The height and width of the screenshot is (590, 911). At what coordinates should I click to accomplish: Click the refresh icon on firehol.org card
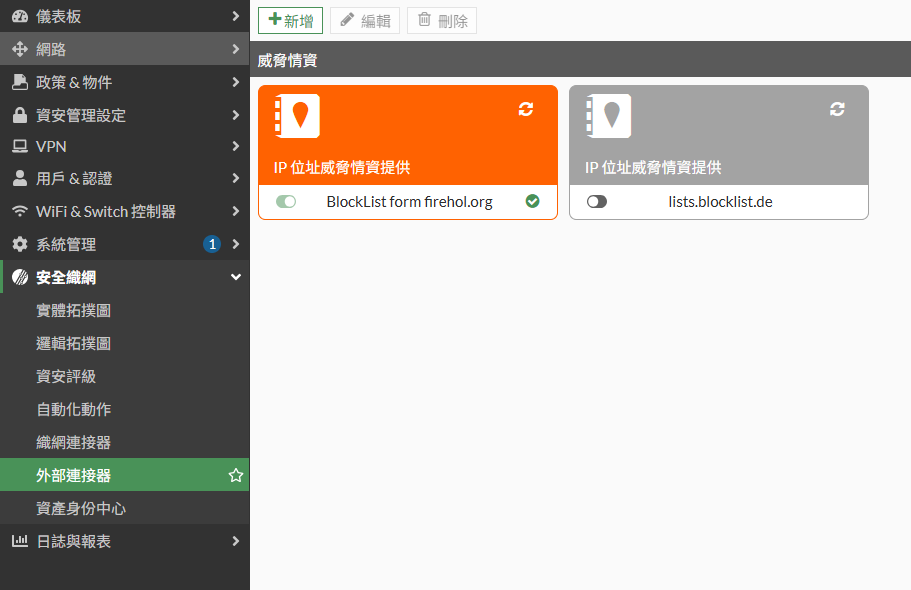pyautogui.click(x=526, y=109)
